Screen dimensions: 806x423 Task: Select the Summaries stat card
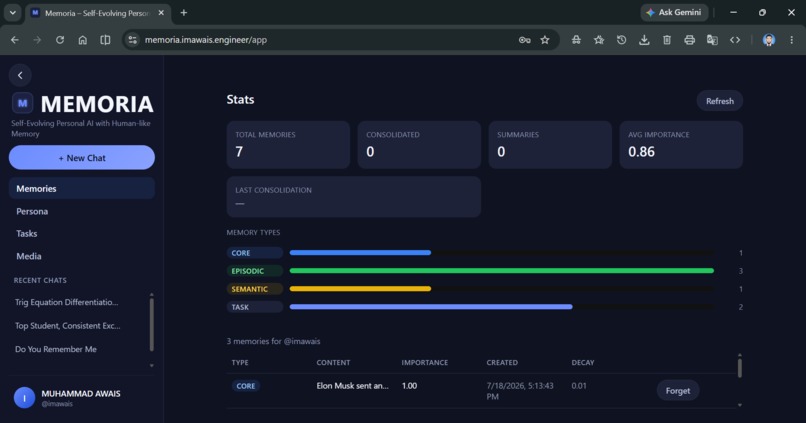click(550, 145)
